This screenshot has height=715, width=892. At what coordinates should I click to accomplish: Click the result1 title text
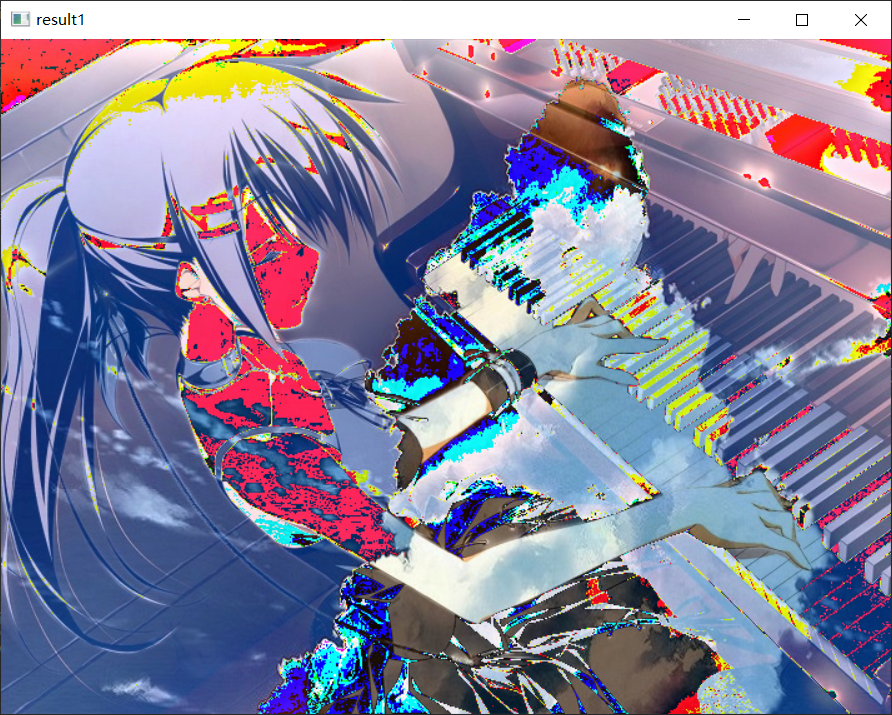tap(60, 20)
